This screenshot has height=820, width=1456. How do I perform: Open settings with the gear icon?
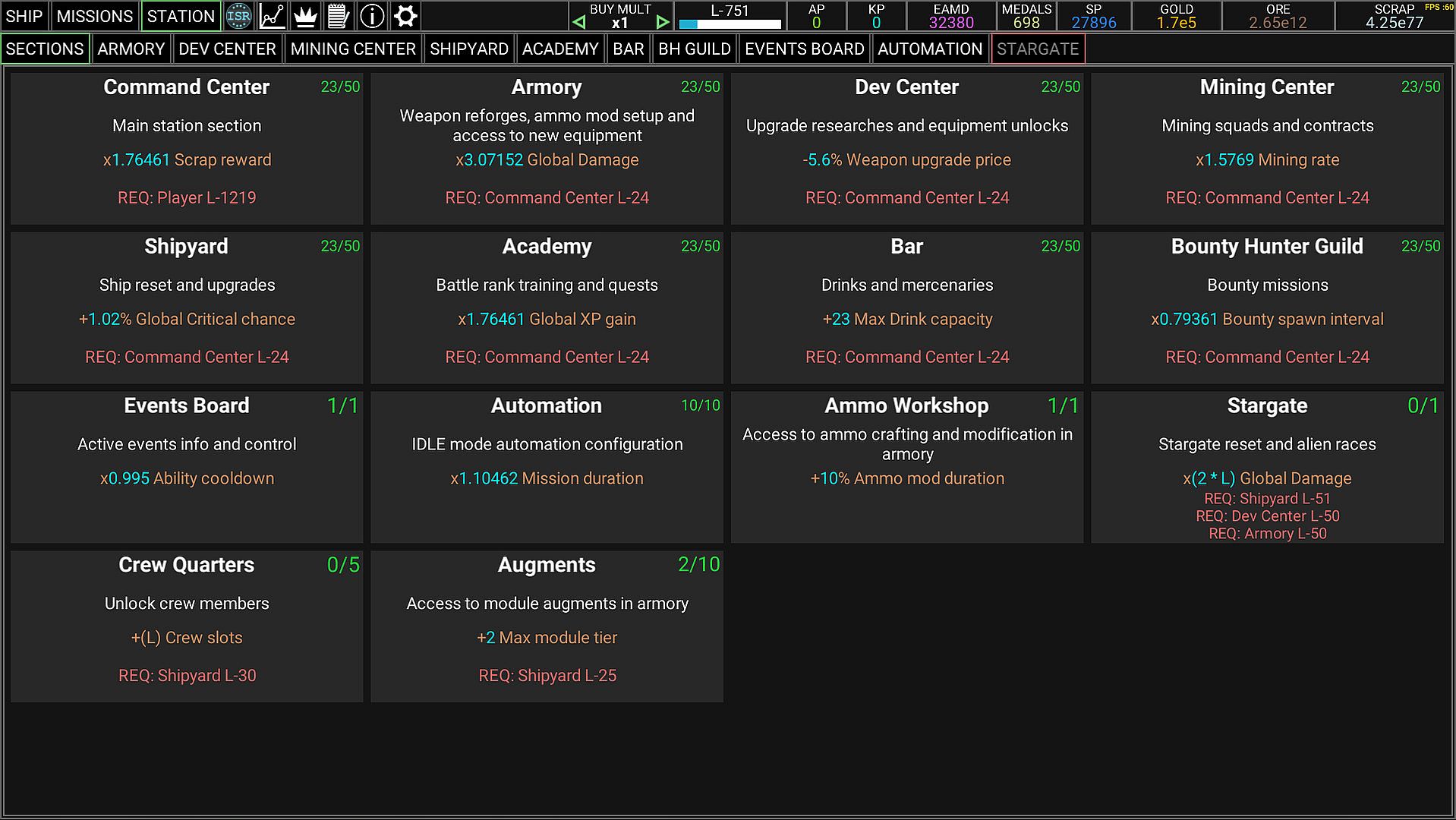[x=405, y=16]
